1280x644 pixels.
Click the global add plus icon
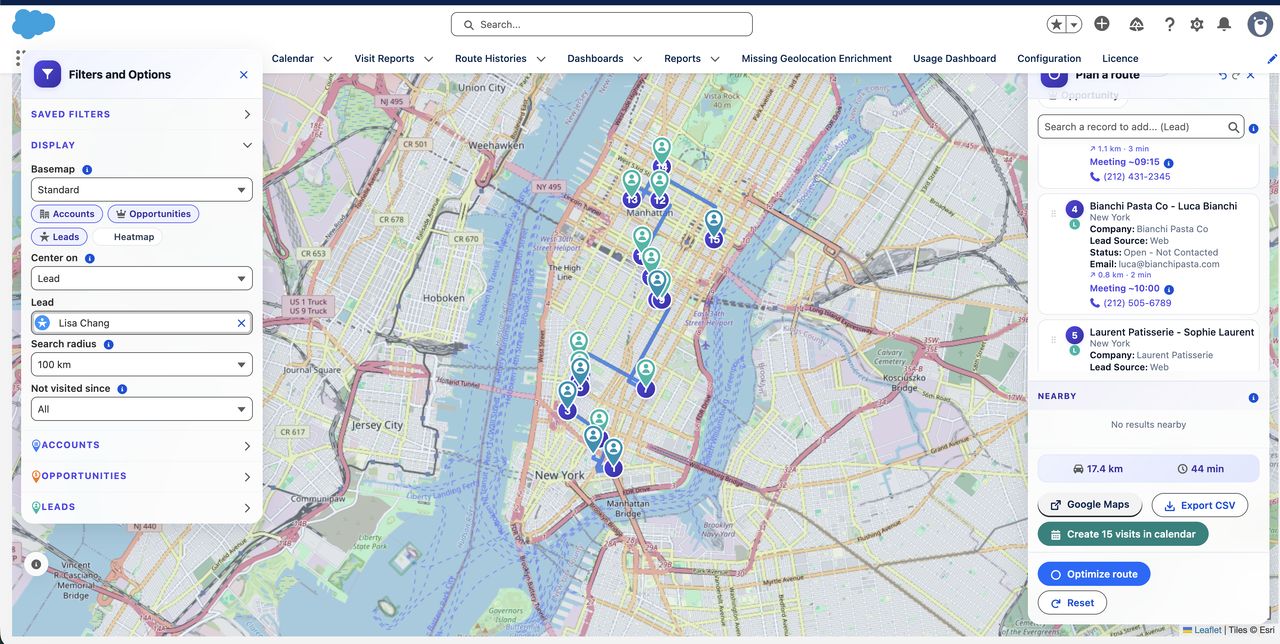1101,24
